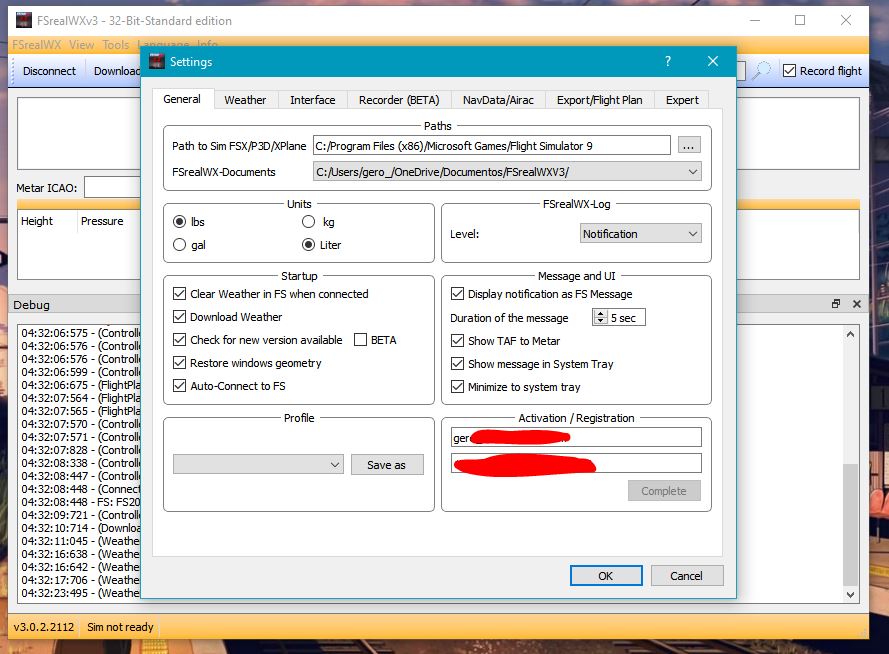The width and height of the screenshot is (889, 654).
Task: Float the Debug panel with its undock icon
Action: [x=836, y=304]
